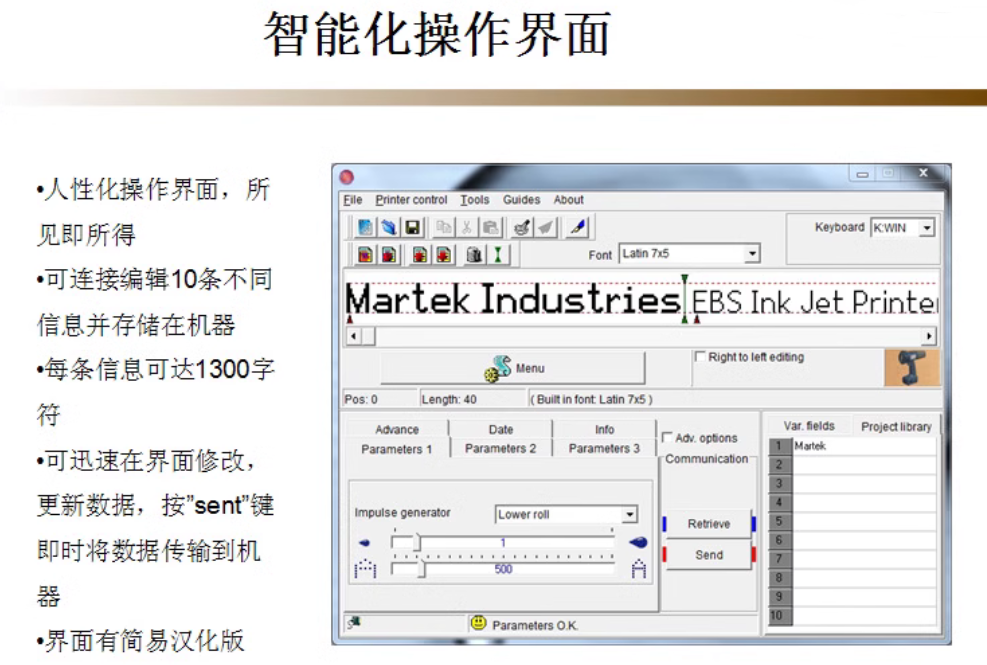Image resolution: width=987 pixels, height=665 pixels.
Task: Switch to the Info tab
Action: tap(604, 429)
